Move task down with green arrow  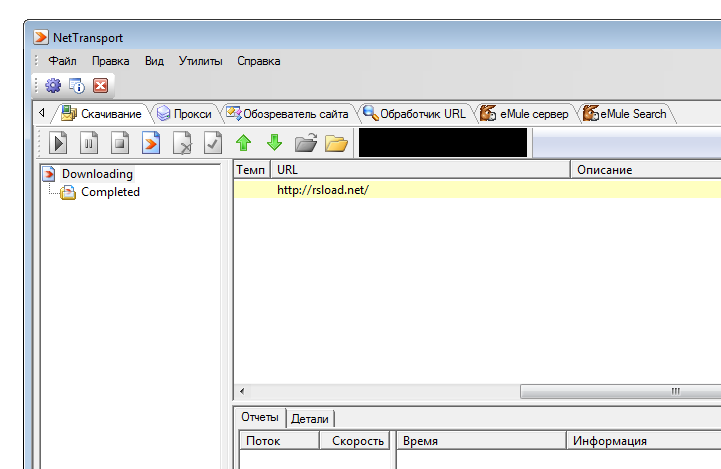click(x=275, y=143)
